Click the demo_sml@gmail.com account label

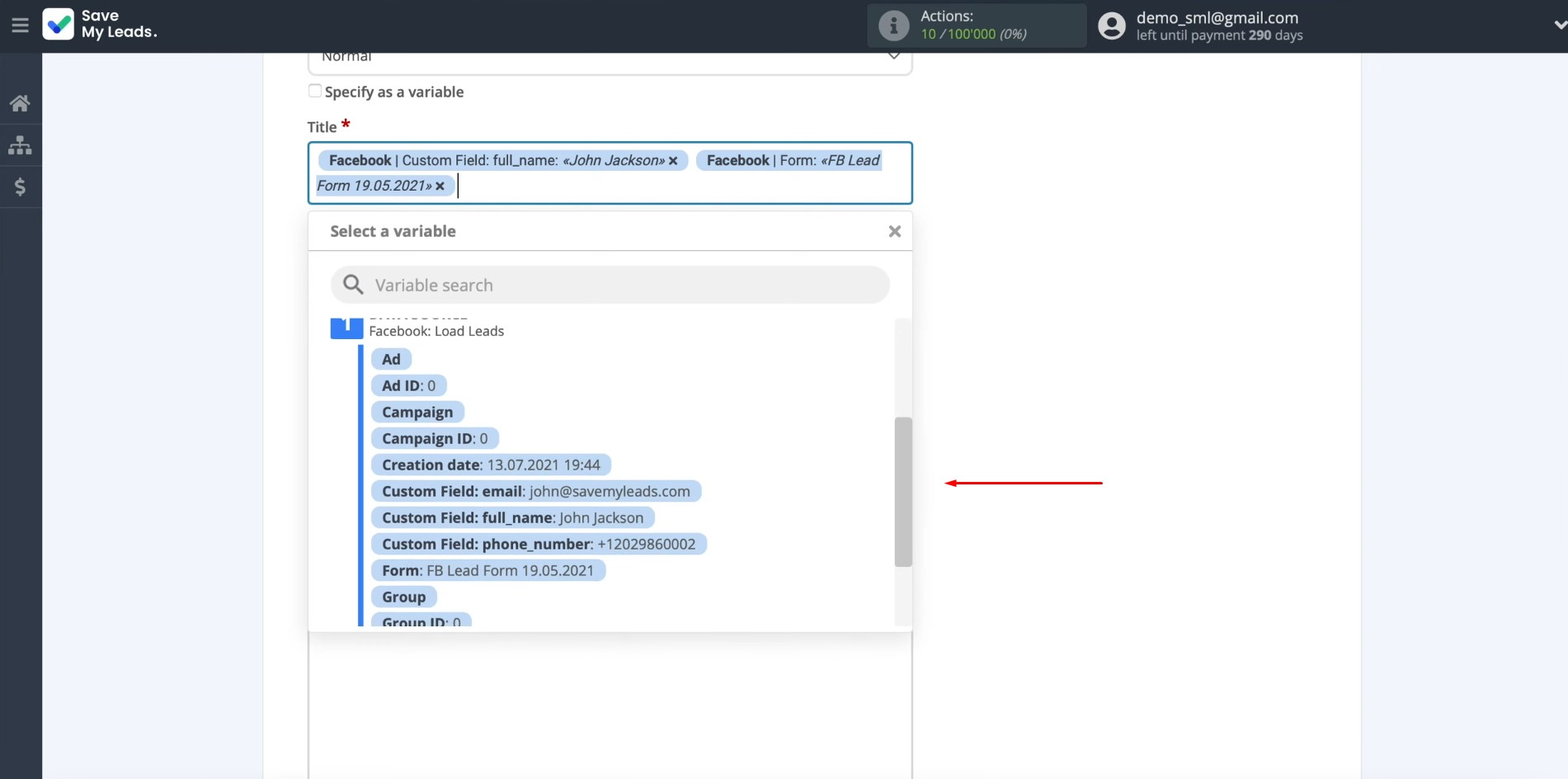[1217, 17]
